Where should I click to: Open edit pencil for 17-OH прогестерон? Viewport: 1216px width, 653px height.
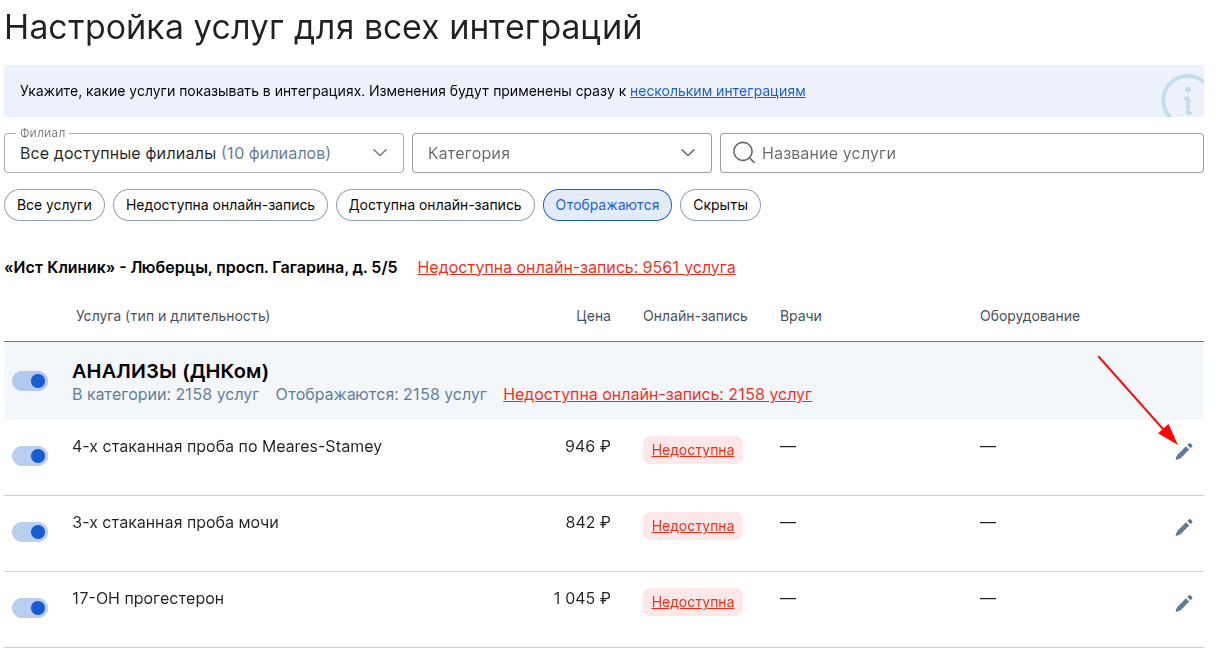click(x=1183, y=603)
